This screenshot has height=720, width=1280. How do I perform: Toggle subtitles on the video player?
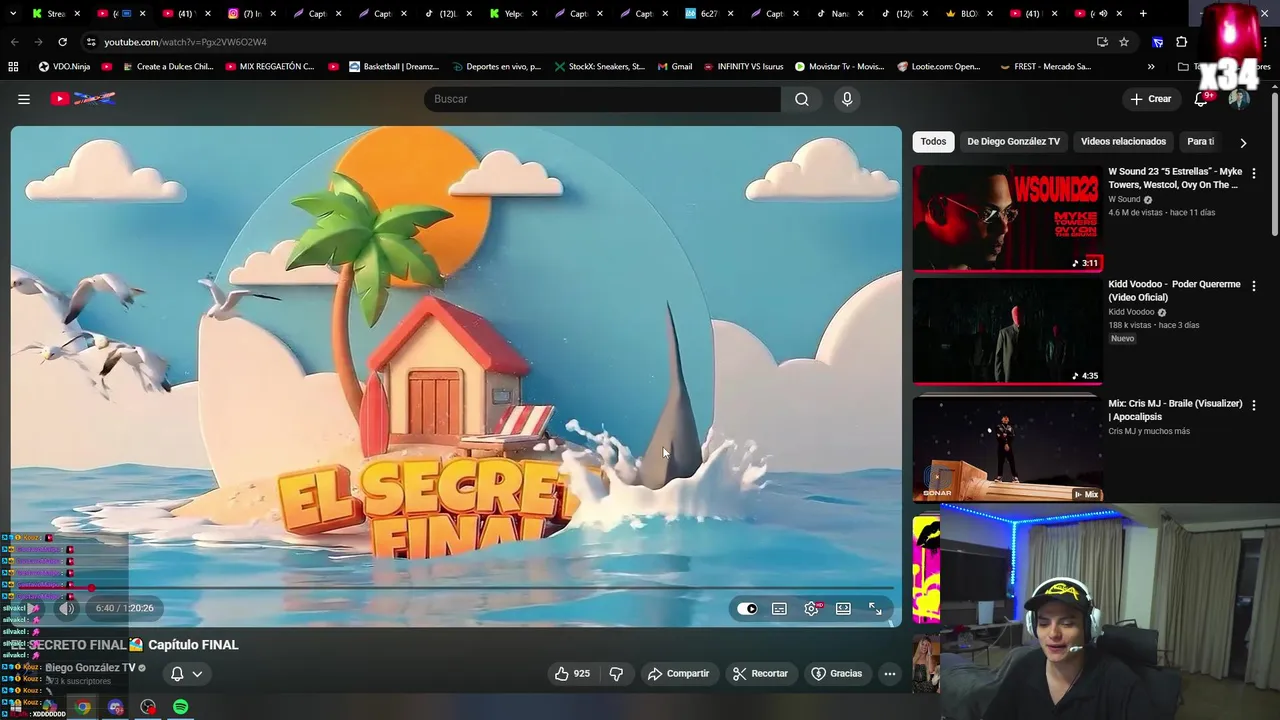779,608
